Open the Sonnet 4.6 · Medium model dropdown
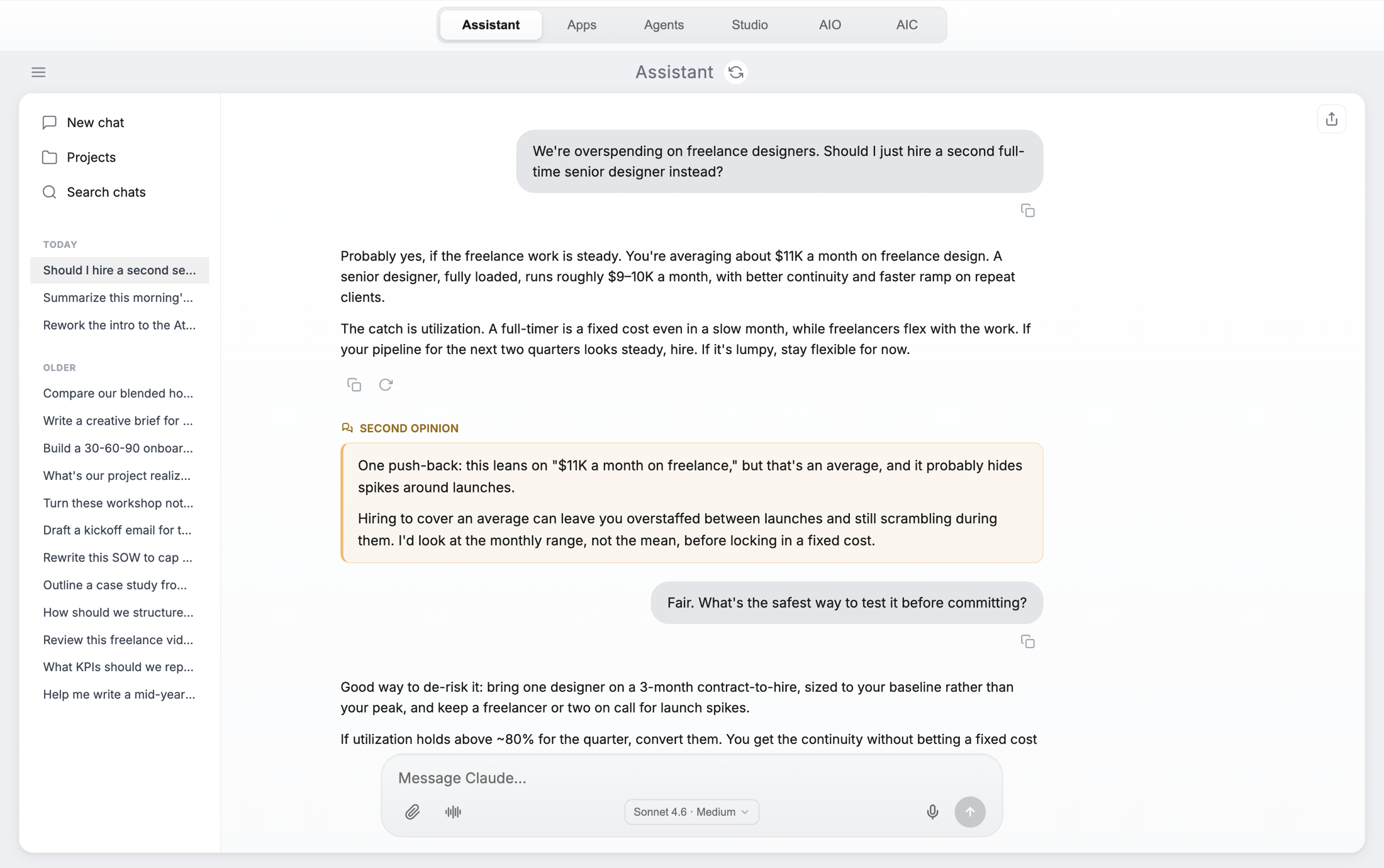 [691, 811]
